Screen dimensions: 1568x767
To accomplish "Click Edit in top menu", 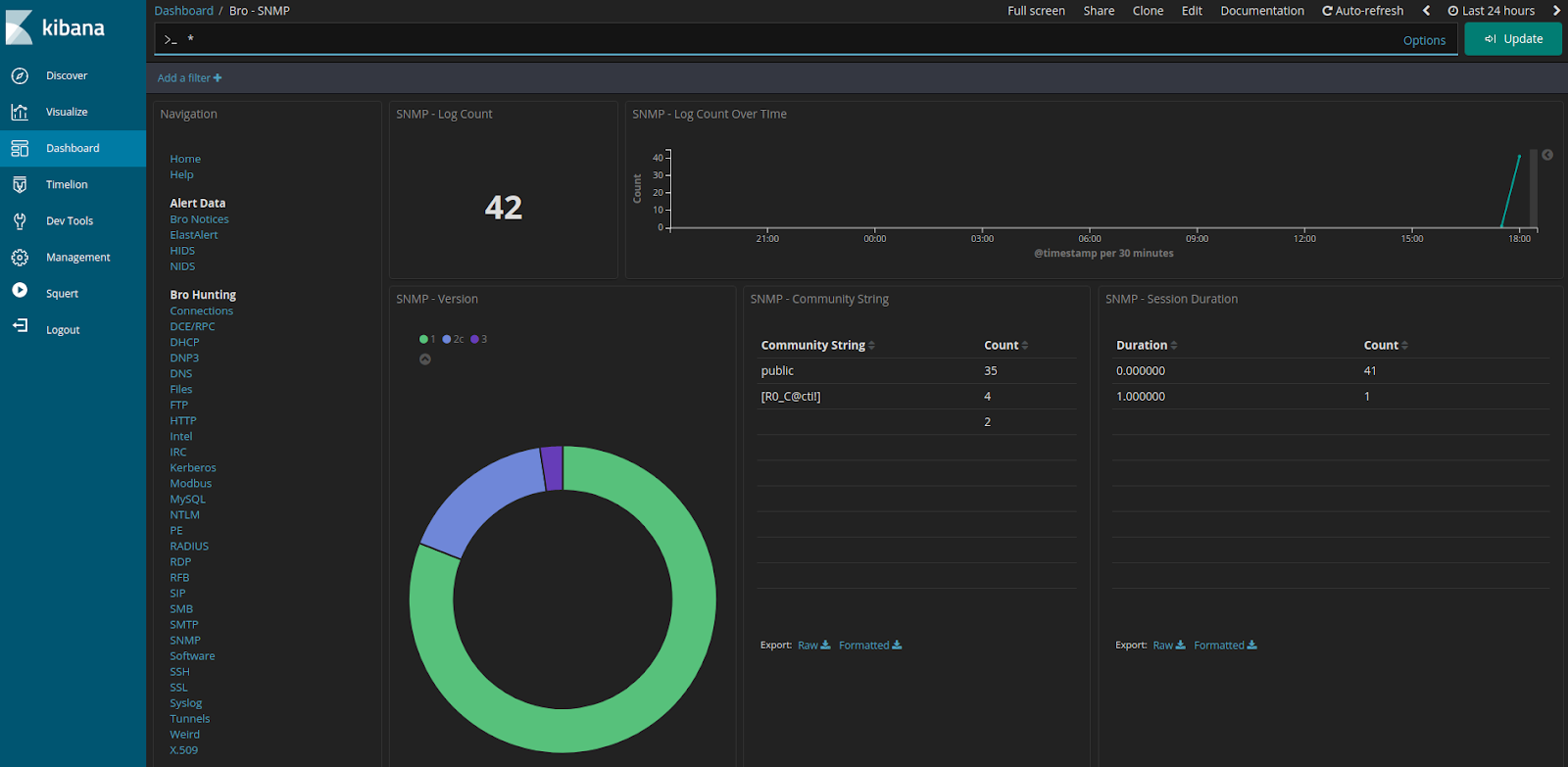I will coord(1192,11).
